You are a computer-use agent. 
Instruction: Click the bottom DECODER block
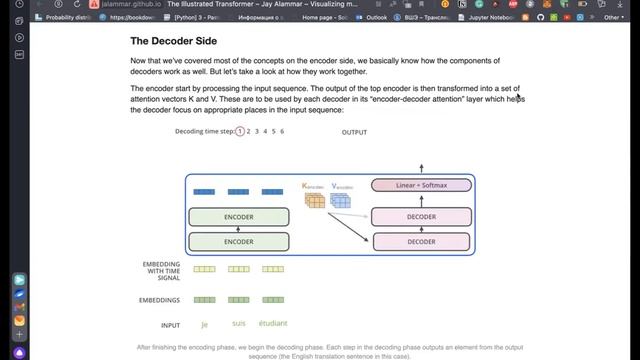point(421,242)
